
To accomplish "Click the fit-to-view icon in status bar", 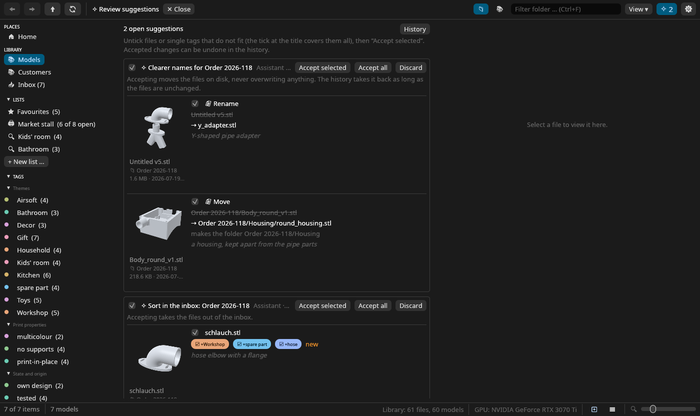I will [594, 409].
